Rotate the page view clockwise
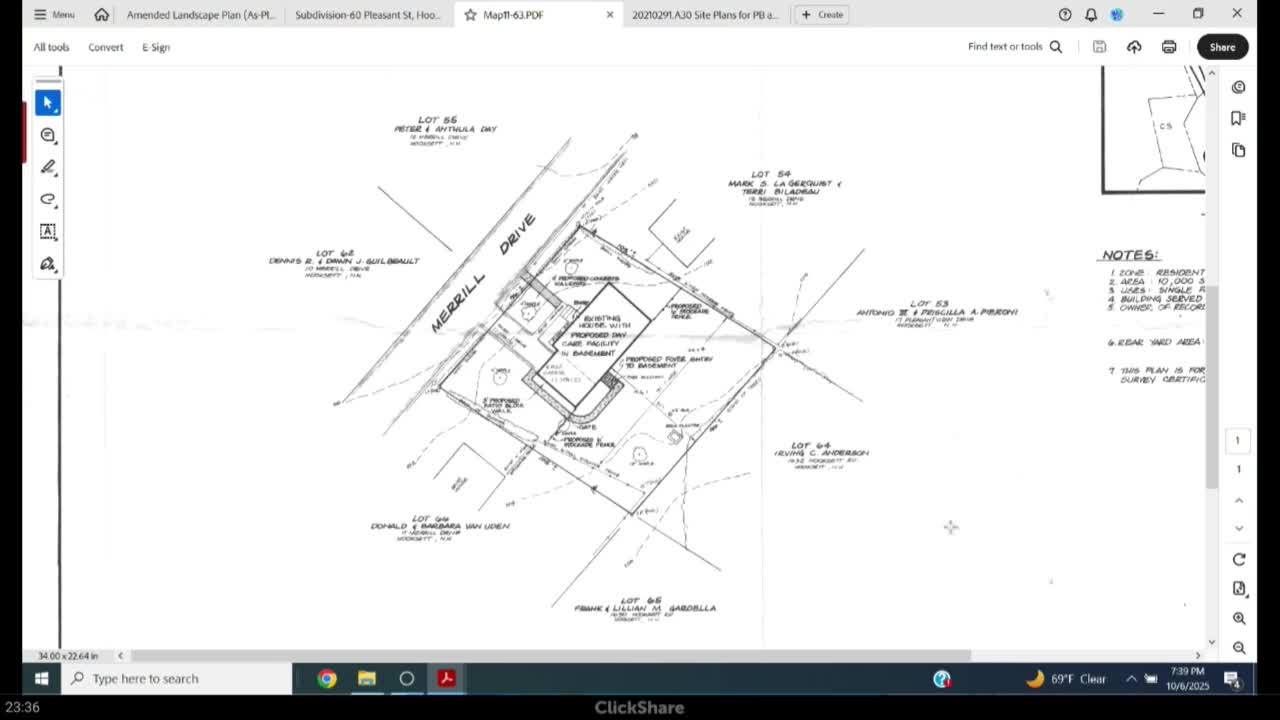This screenshot has height=720, width=1280. coord(1239,559)
